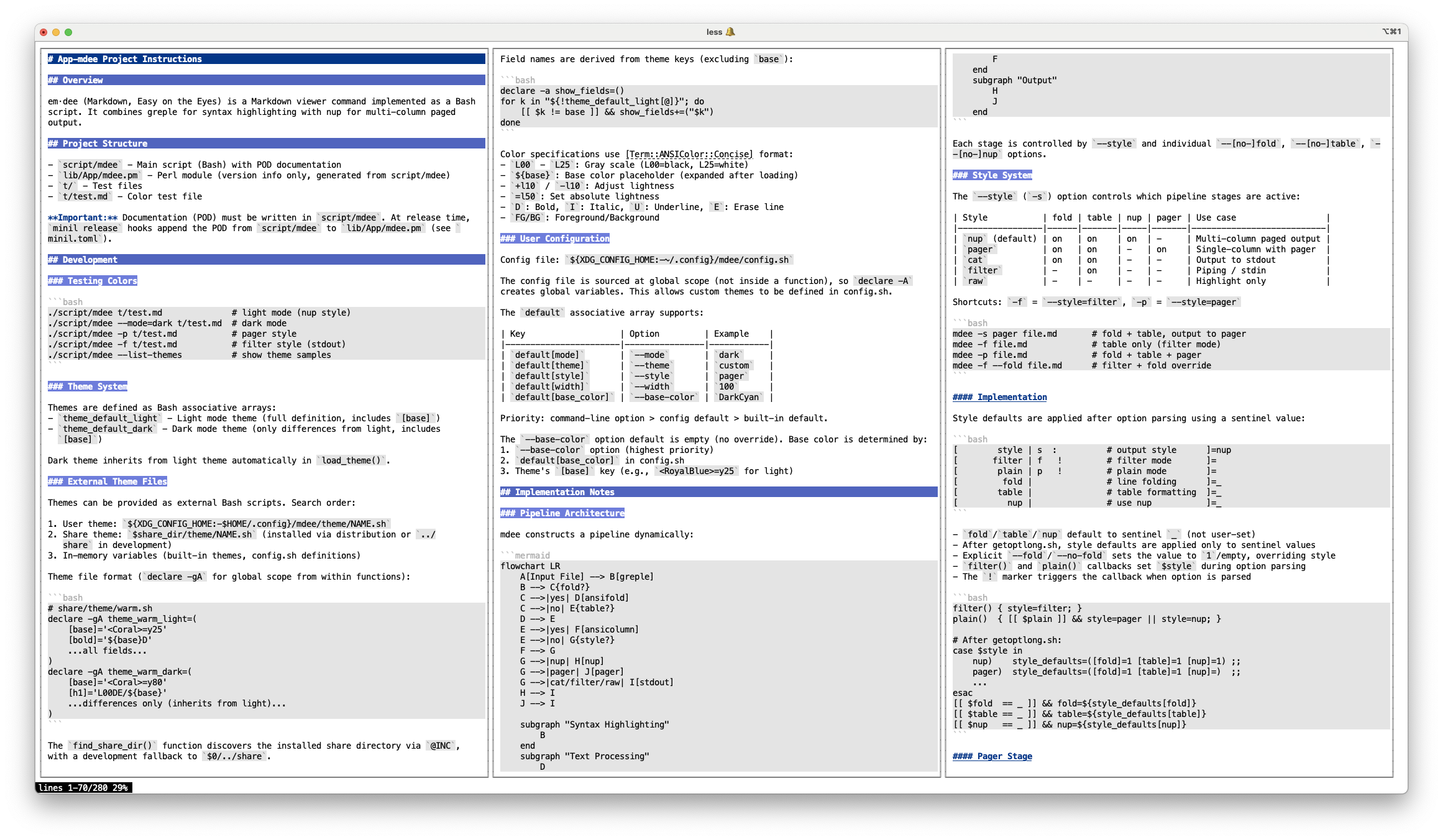Click the DarkCyan example table cell
The height and width of the screenshot is (840, 1443).
click(738, 397)
